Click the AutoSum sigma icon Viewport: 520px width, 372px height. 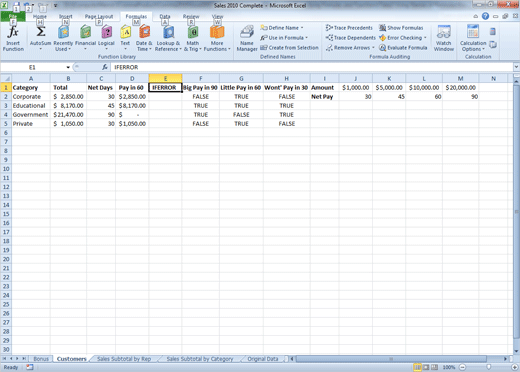tap(40, 32)
